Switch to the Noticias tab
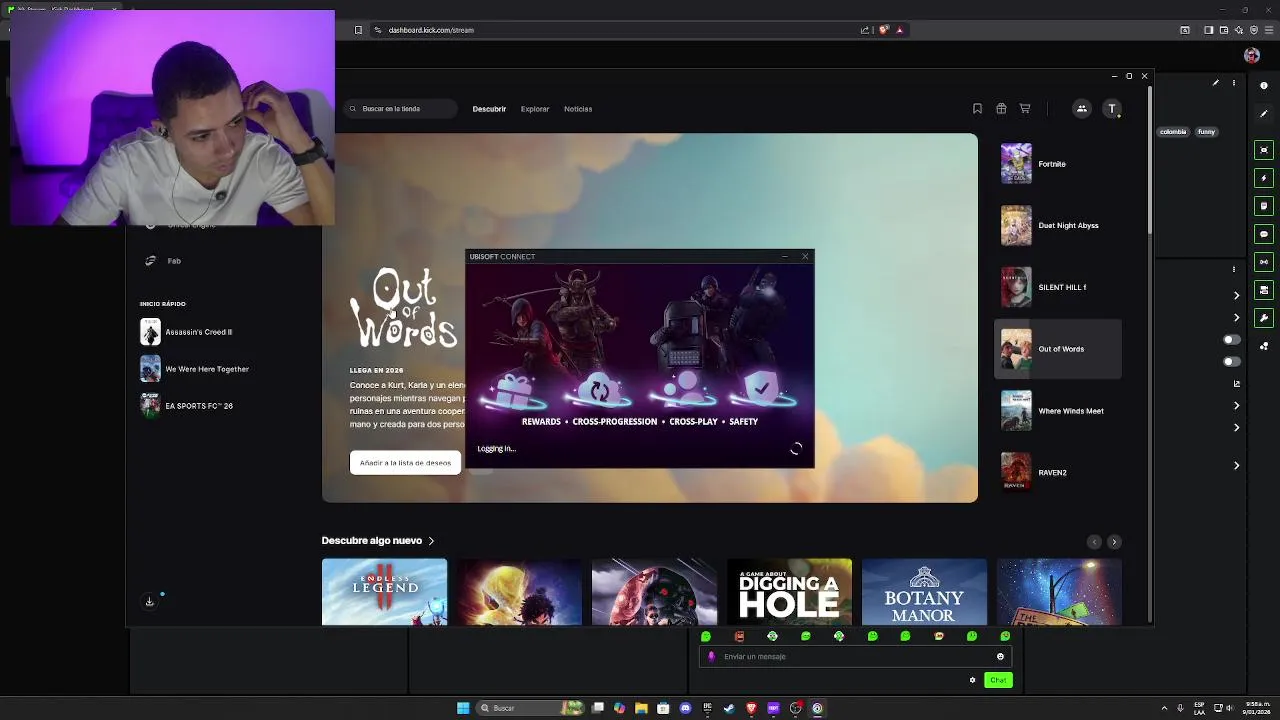Screen dimensions: 1280x720 pos(578,109)
